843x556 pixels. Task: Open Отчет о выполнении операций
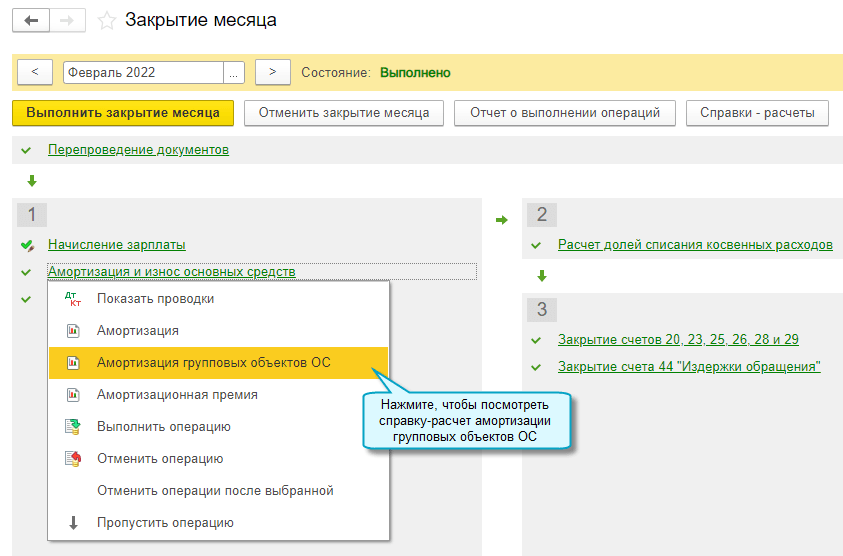tap(565, 113)
